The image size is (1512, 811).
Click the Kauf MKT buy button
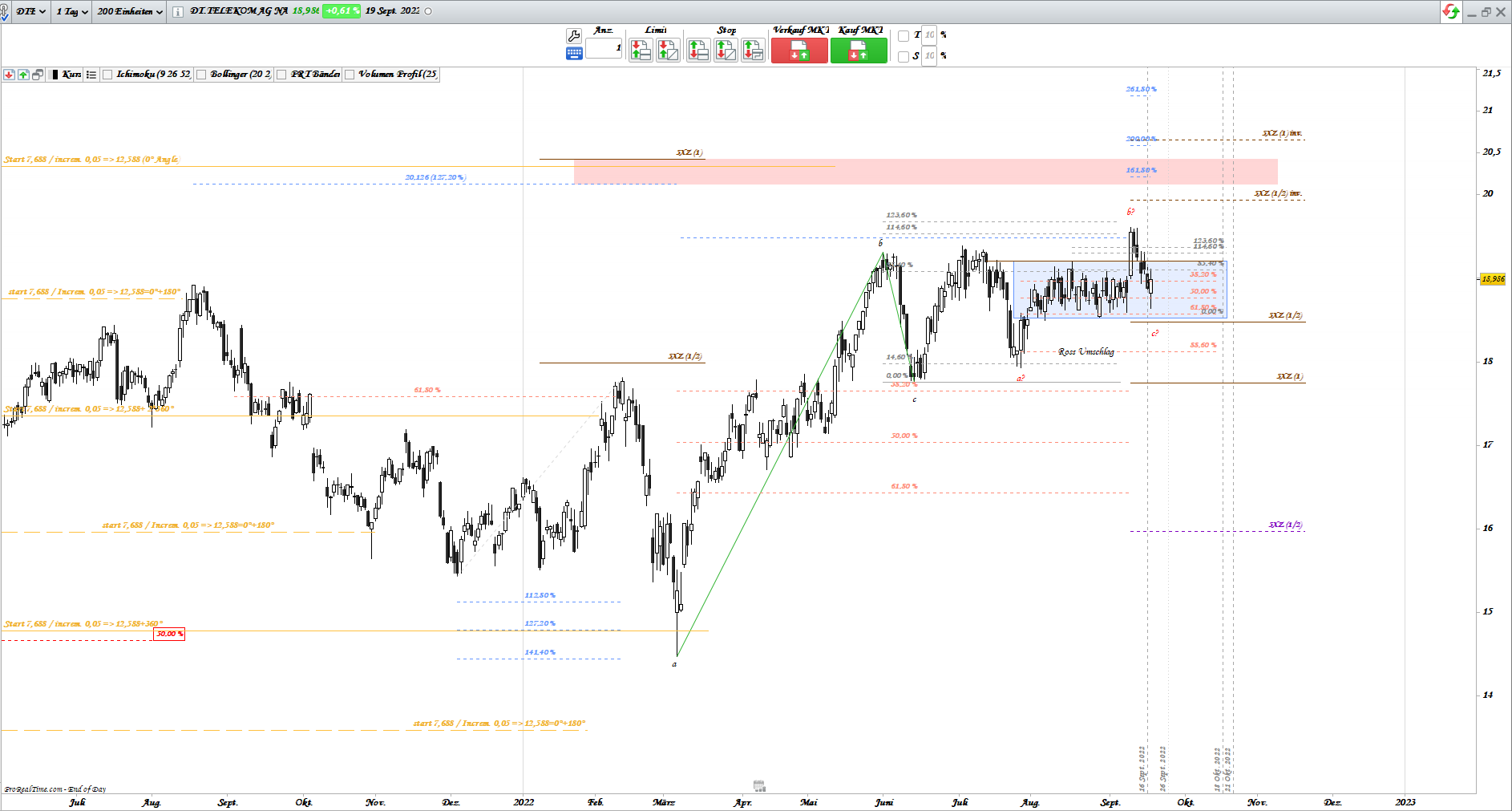pos(859,51)
